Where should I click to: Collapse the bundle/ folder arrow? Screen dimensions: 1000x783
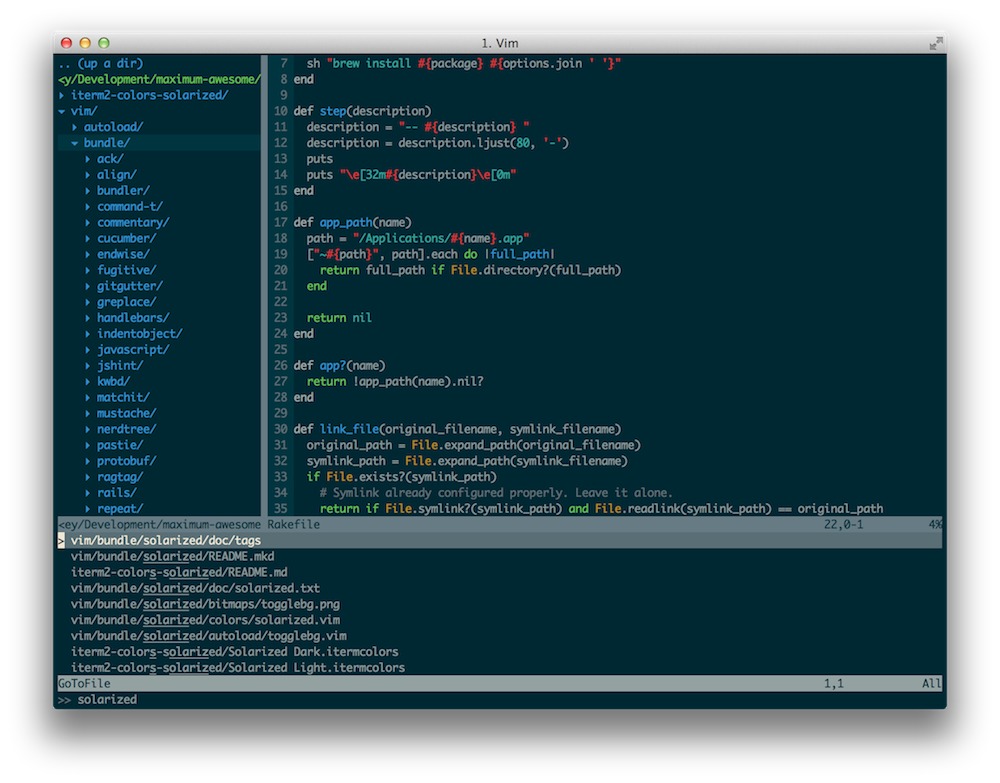[75, 143]
